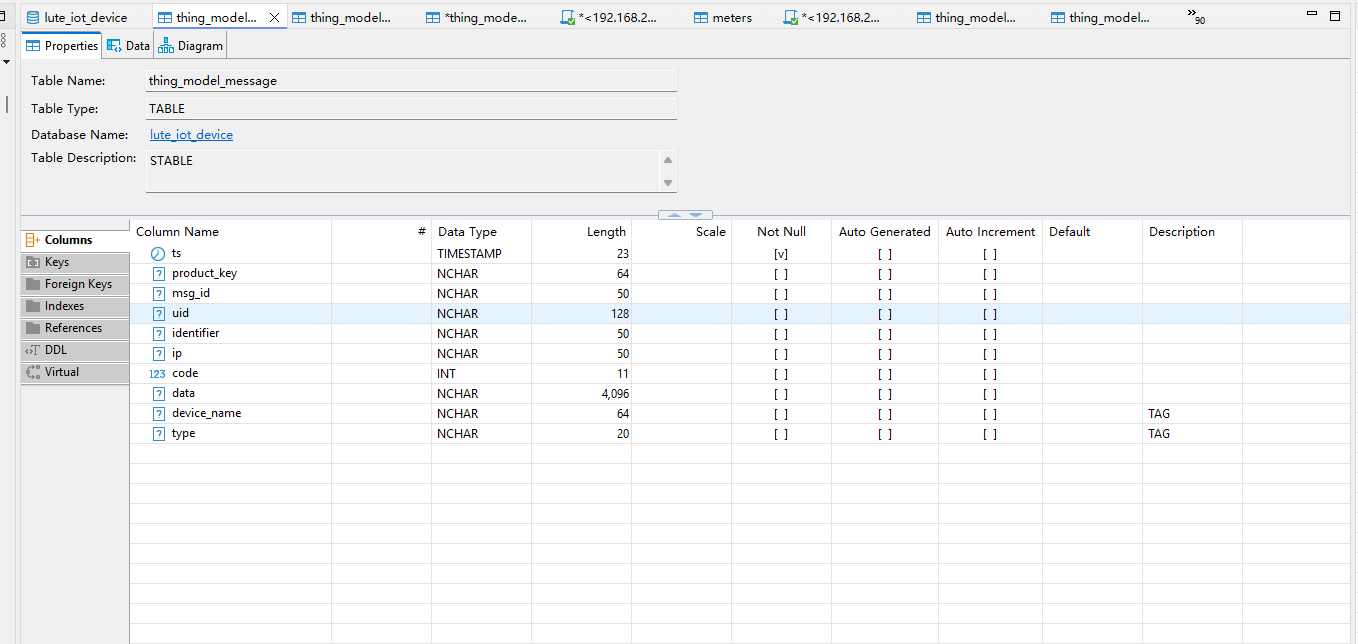Close the thing_model_message tab
The image size is (1358, 644).
point(274,18)
